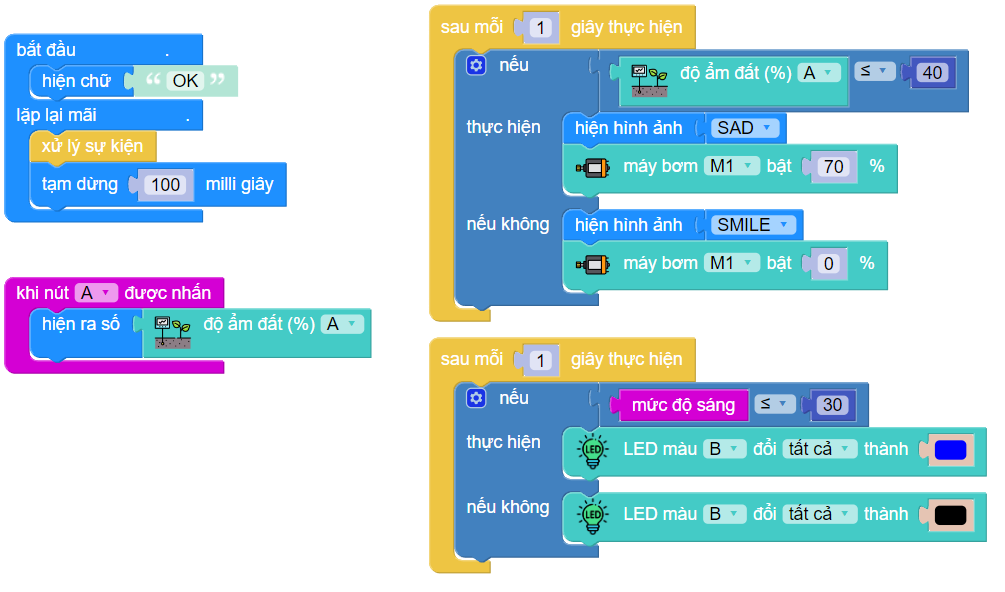Click the gear icon on the brightness if-block

[x=476, y=398]
